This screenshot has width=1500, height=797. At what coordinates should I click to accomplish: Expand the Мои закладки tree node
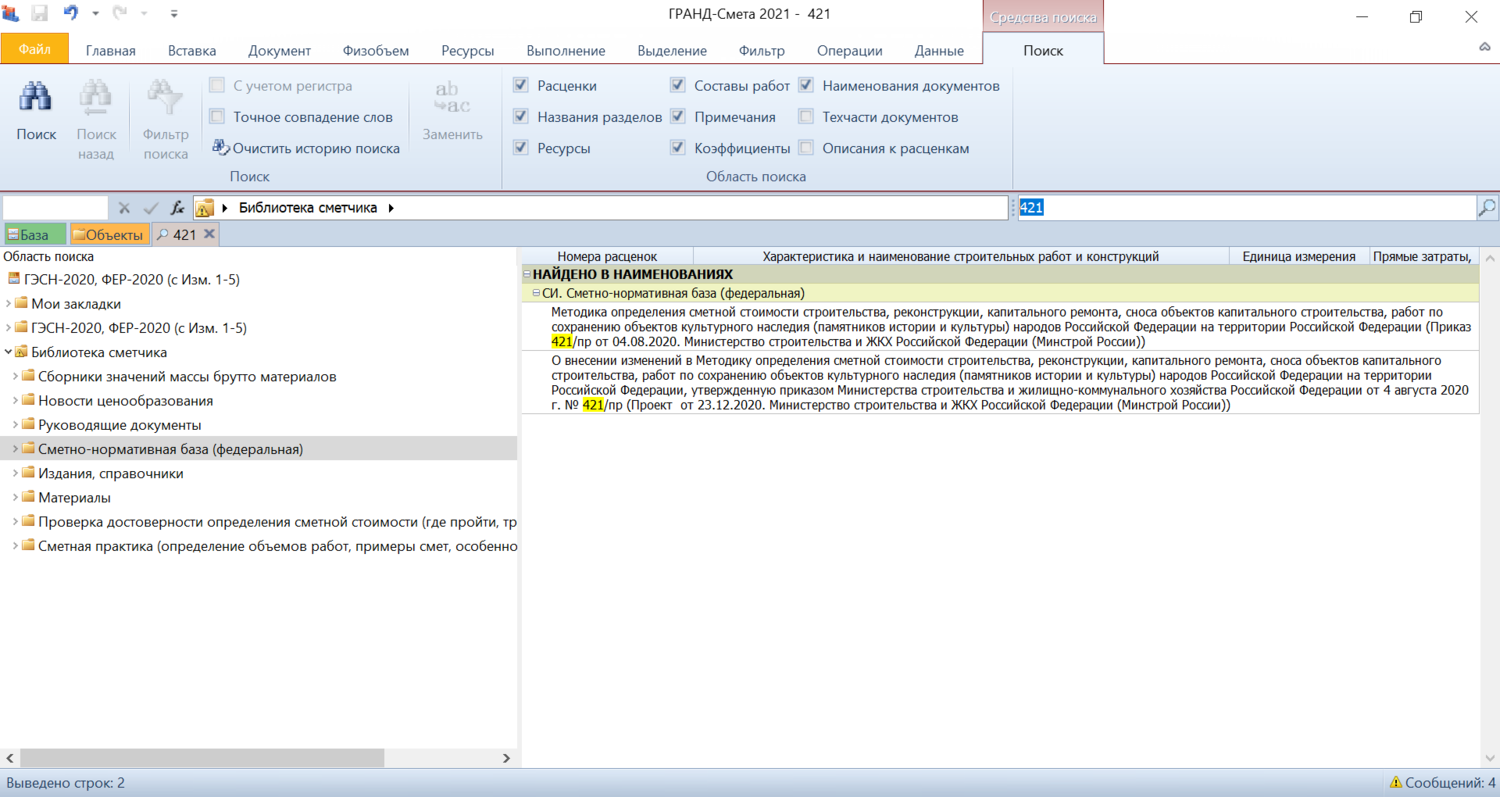(9, 304)
